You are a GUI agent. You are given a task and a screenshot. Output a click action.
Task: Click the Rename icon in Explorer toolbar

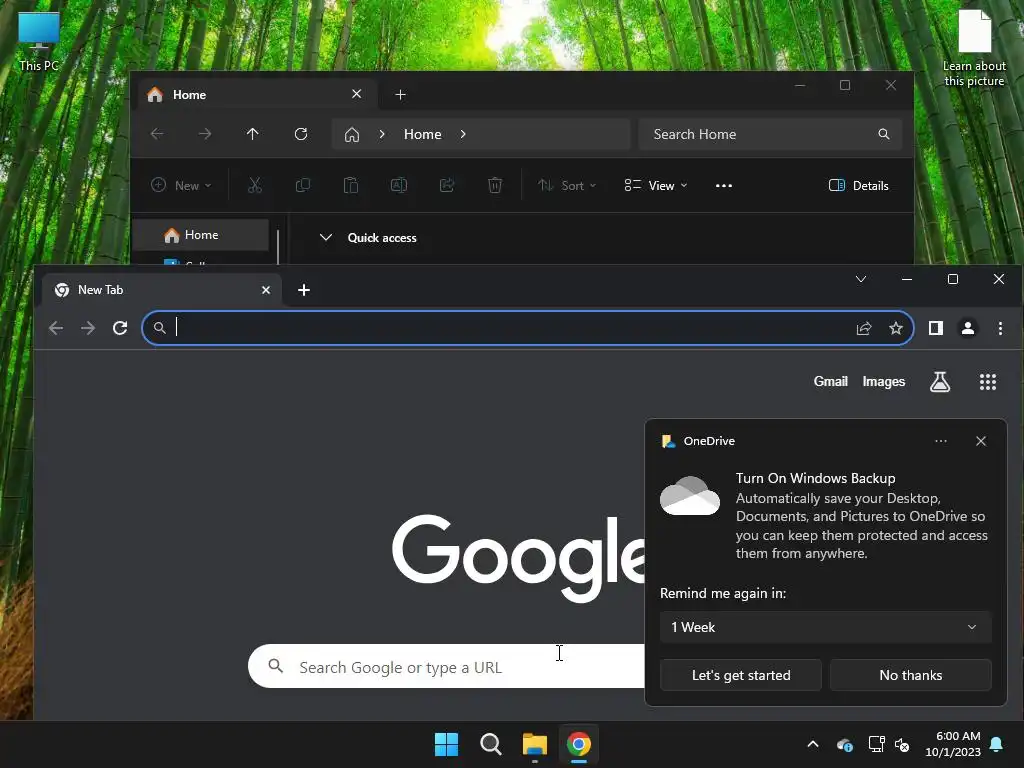(399, 185)
